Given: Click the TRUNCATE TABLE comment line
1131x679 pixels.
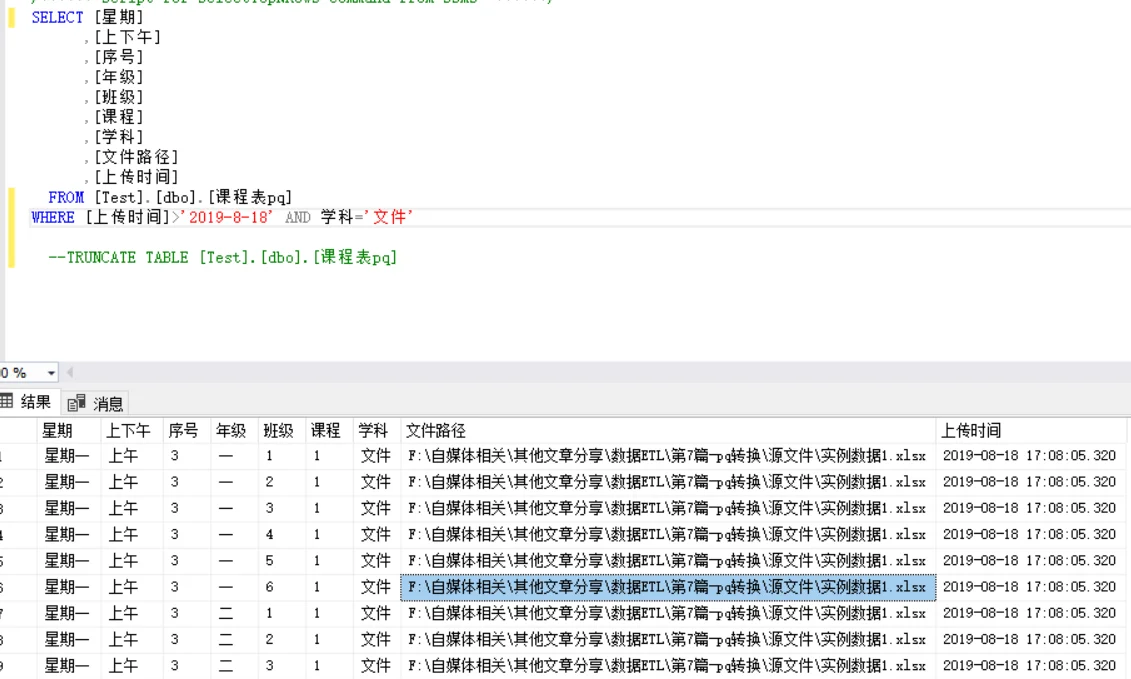Looking at the screenshot, I should [222, 257].
